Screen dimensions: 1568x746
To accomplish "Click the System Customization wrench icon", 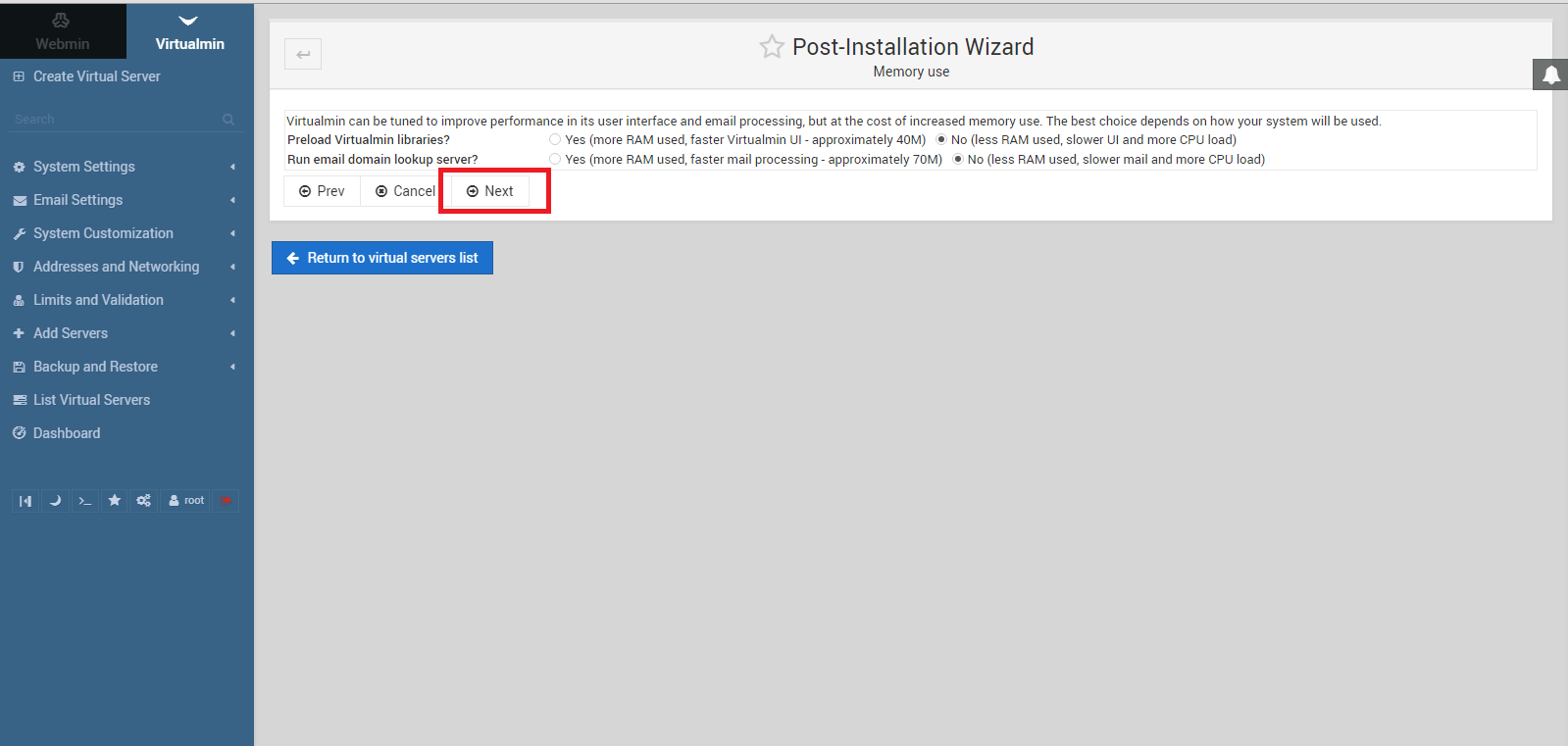I will pyautogui.click(x=19, y=234).
